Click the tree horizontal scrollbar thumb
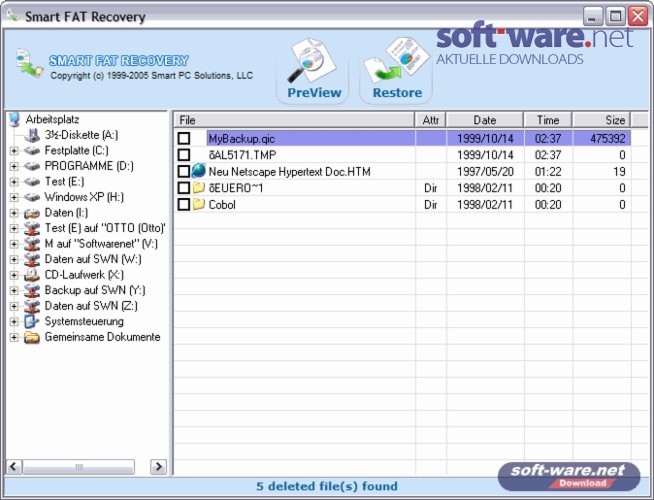Image resolution: width=654 pixels, height=500 pixels. [78, 467]
